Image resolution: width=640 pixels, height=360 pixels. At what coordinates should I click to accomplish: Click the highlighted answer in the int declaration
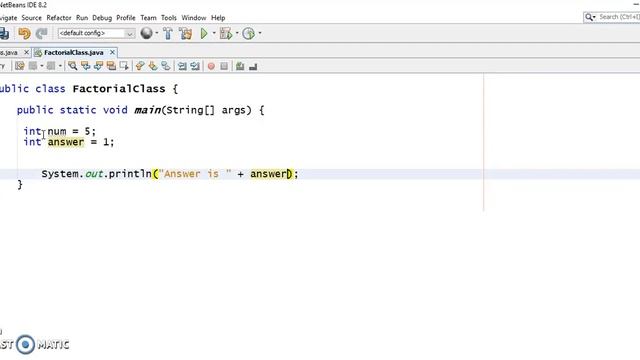click(66, 142)
